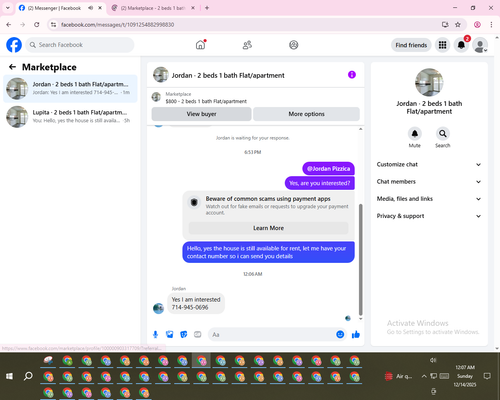The height and width of the screenshot is (400, 500).
Task: Attach a photo file in composer
Action: [x=170, y=334]
